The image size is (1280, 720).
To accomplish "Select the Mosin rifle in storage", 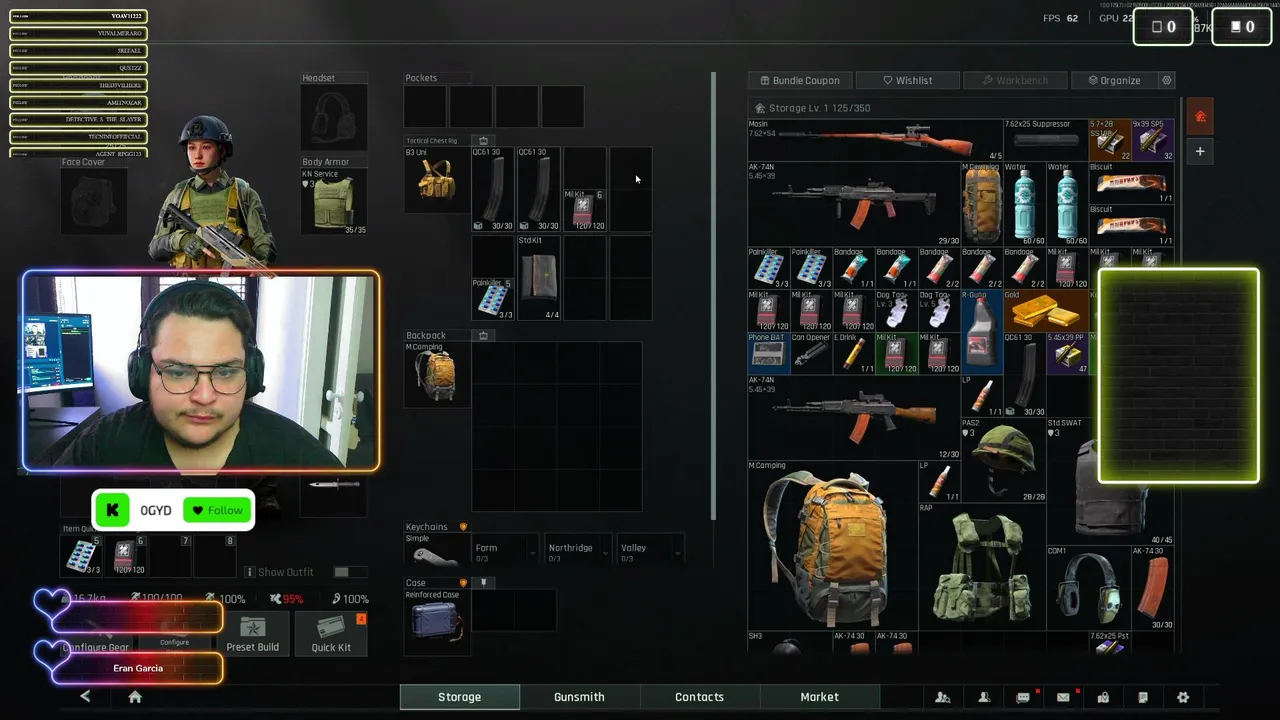I will 875,140.
